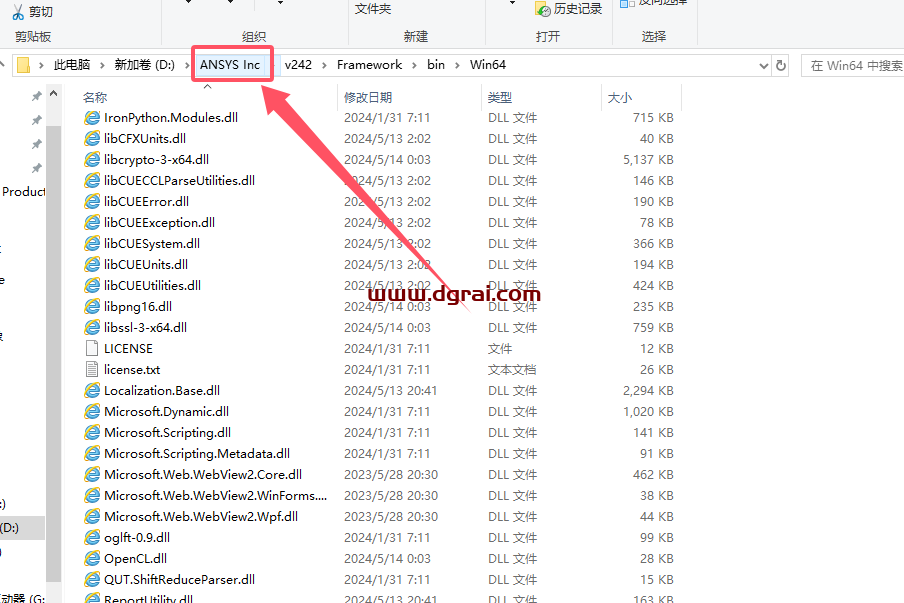Select Microsoft.Dynamic.dll icon

[92, 412]
